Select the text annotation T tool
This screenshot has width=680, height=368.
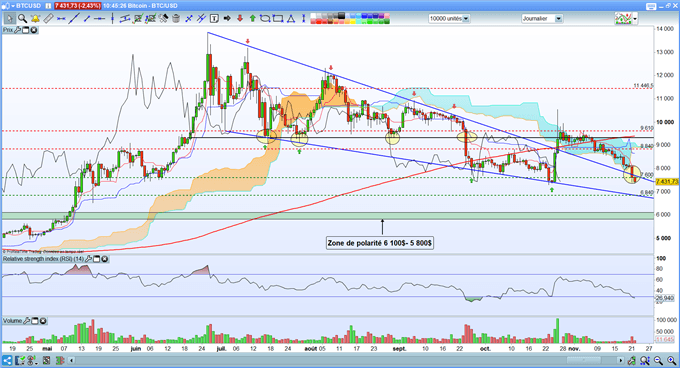[214, 19]
